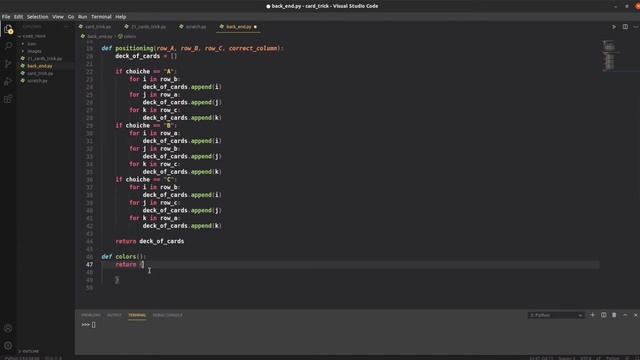Open the Go menu

click(x=71, y=17)
